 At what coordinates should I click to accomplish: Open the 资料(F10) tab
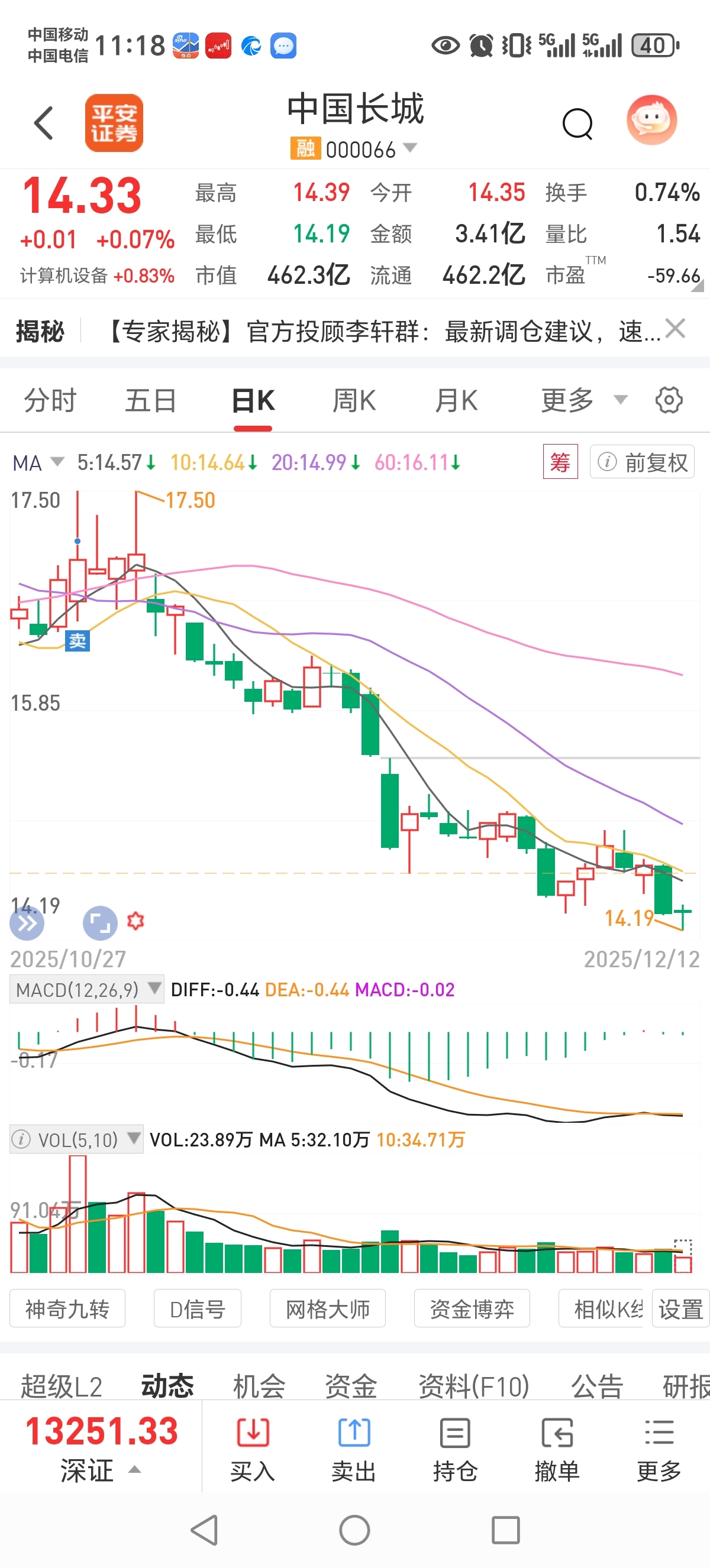(x=474, y=1386)
